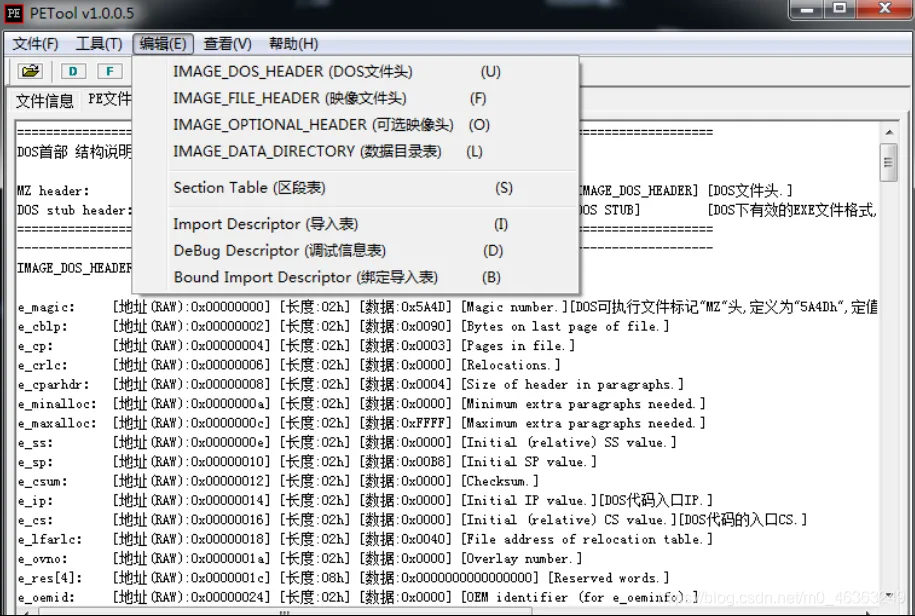Choose IMAGE_OPTIONAL_HEADER (可选映像头) entry
915x616 pixels.
(x=355, y=125)
